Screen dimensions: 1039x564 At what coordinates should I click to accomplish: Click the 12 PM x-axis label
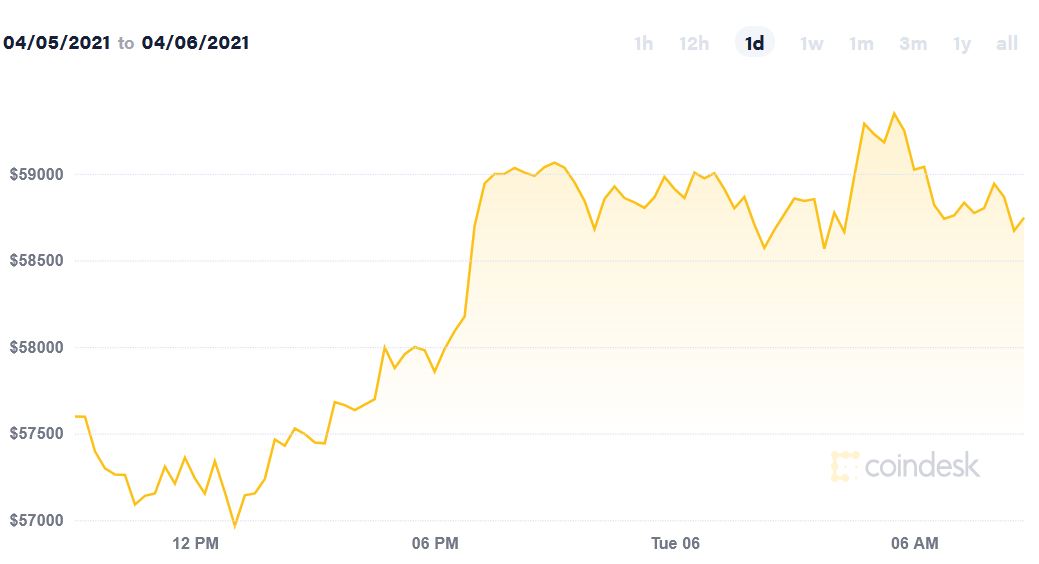point(195,543)
